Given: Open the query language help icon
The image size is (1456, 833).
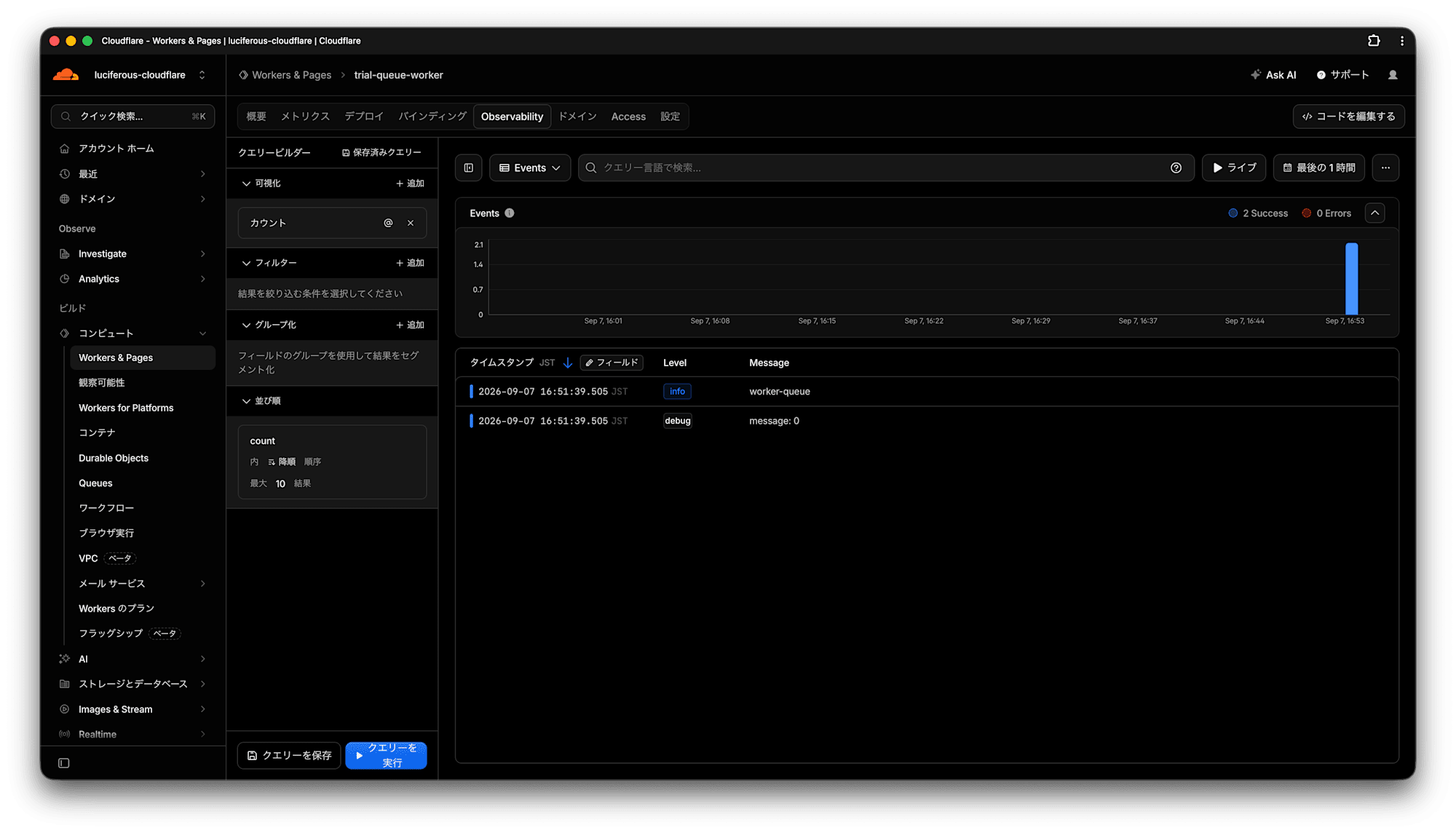Looking at the screenshot, I should click(x=1176, y=167).
